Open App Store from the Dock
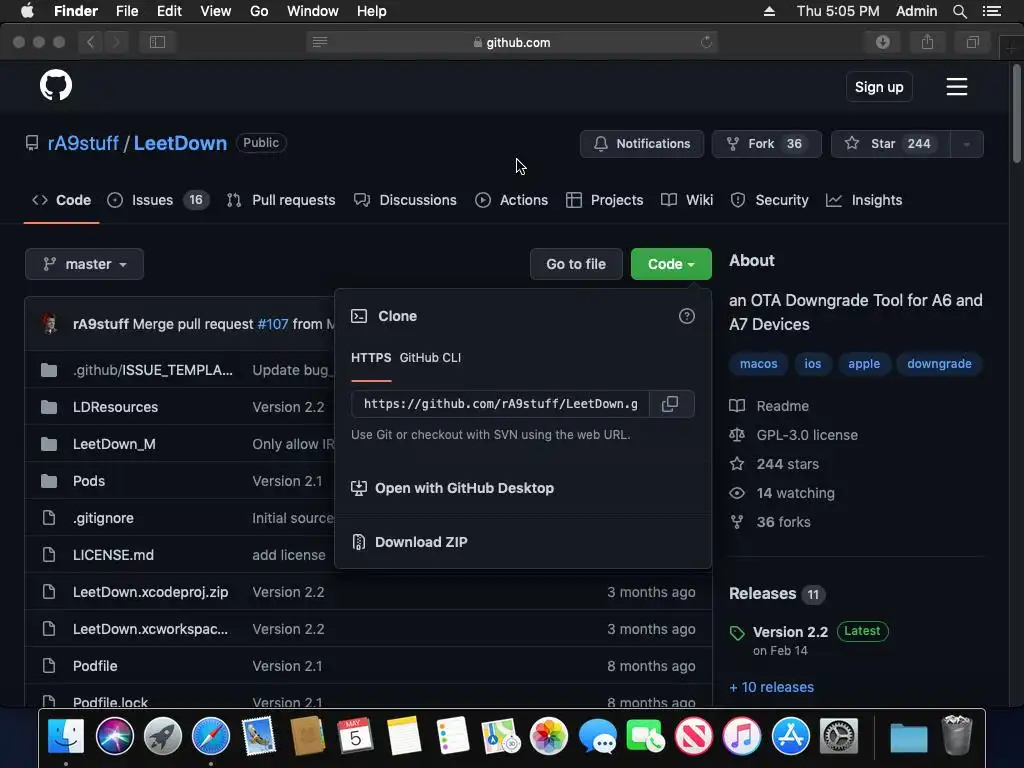Viewport: 1024px width, 768px height. point(790,736)
